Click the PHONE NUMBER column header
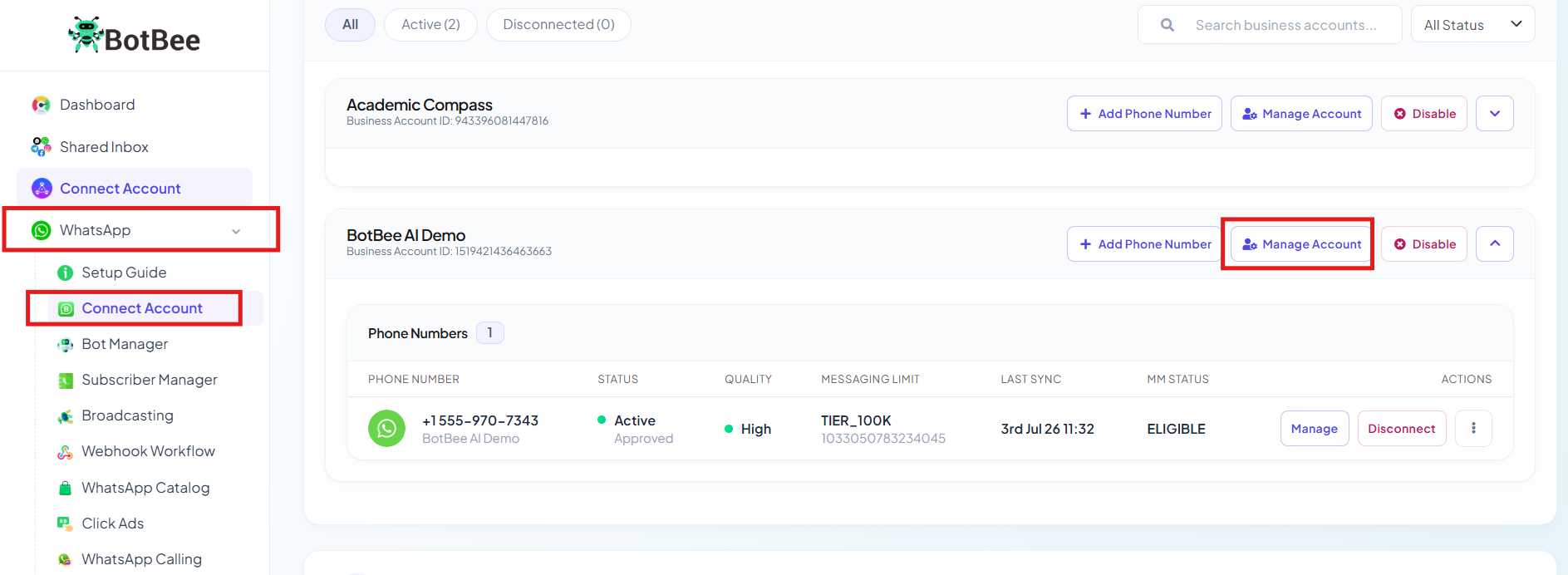 [414, 379]
